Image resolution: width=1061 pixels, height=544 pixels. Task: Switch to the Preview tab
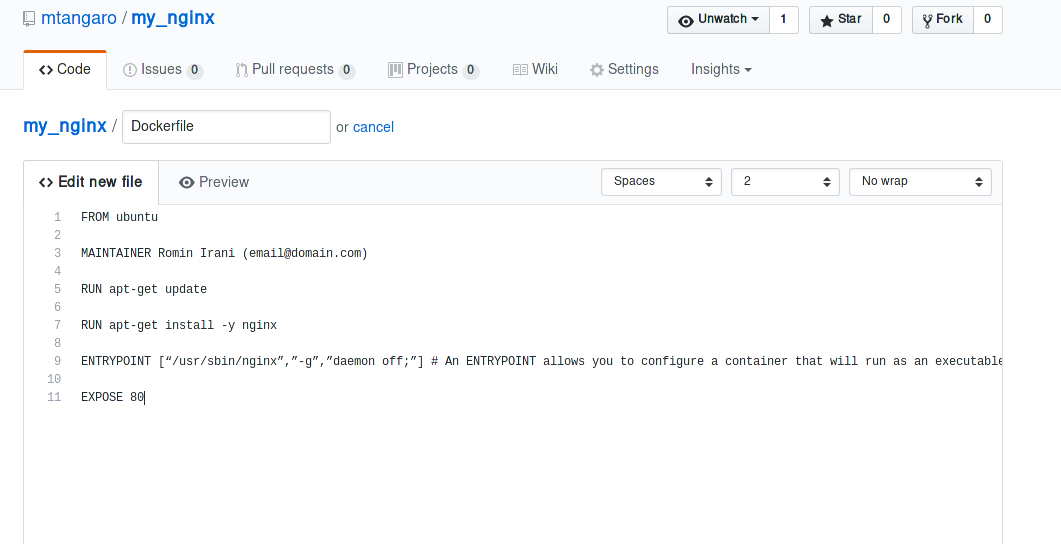tap(214, 182)
